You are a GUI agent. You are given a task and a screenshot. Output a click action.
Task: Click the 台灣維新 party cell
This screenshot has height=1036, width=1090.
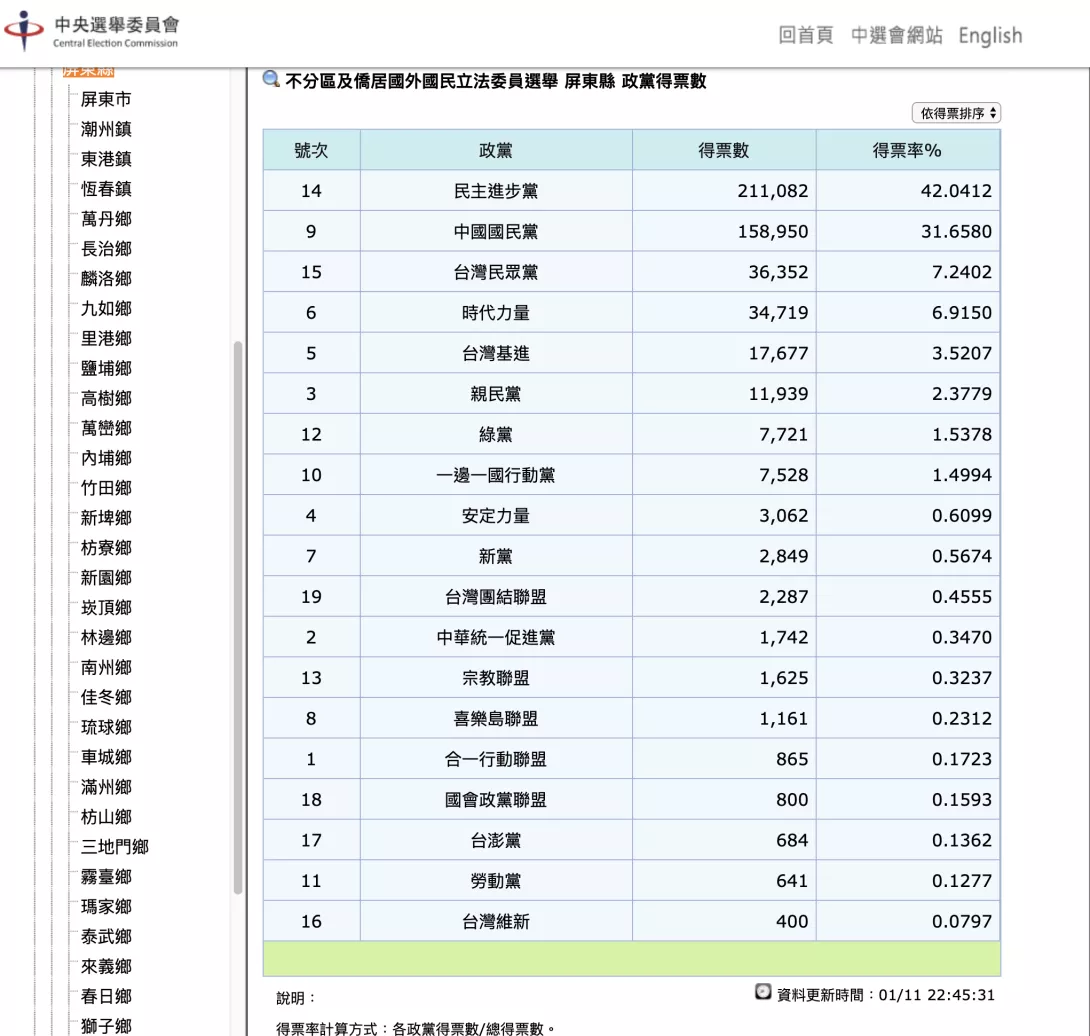496,921
